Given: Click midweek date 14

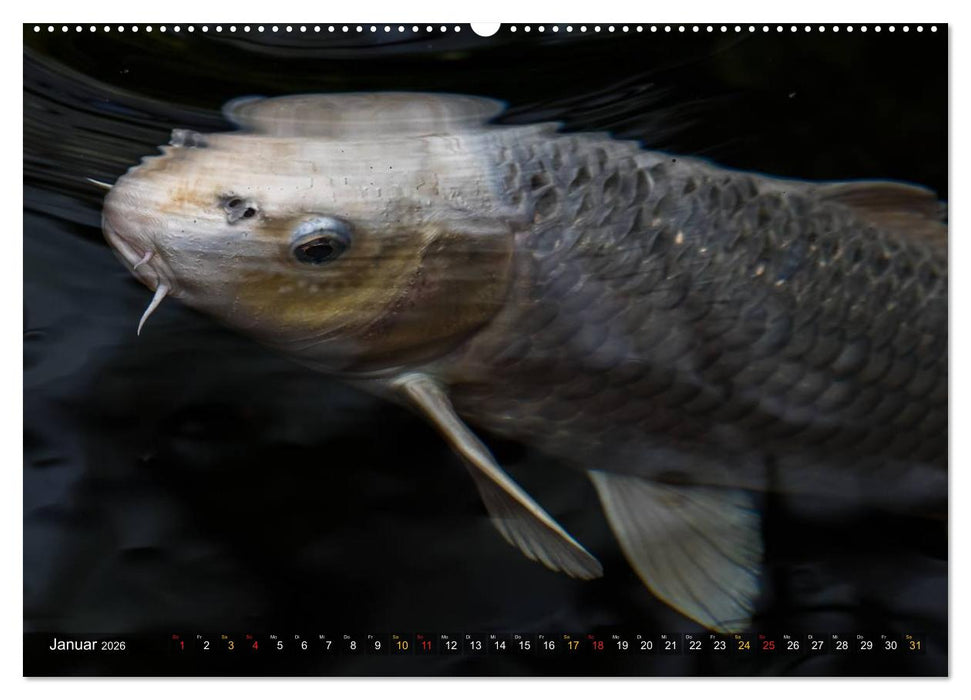Looking at the screenshot, I should (498, 648).
